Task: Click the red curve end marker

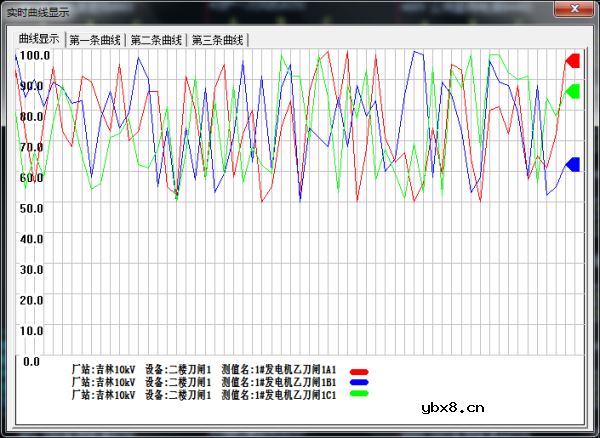Action: (573, 61)
